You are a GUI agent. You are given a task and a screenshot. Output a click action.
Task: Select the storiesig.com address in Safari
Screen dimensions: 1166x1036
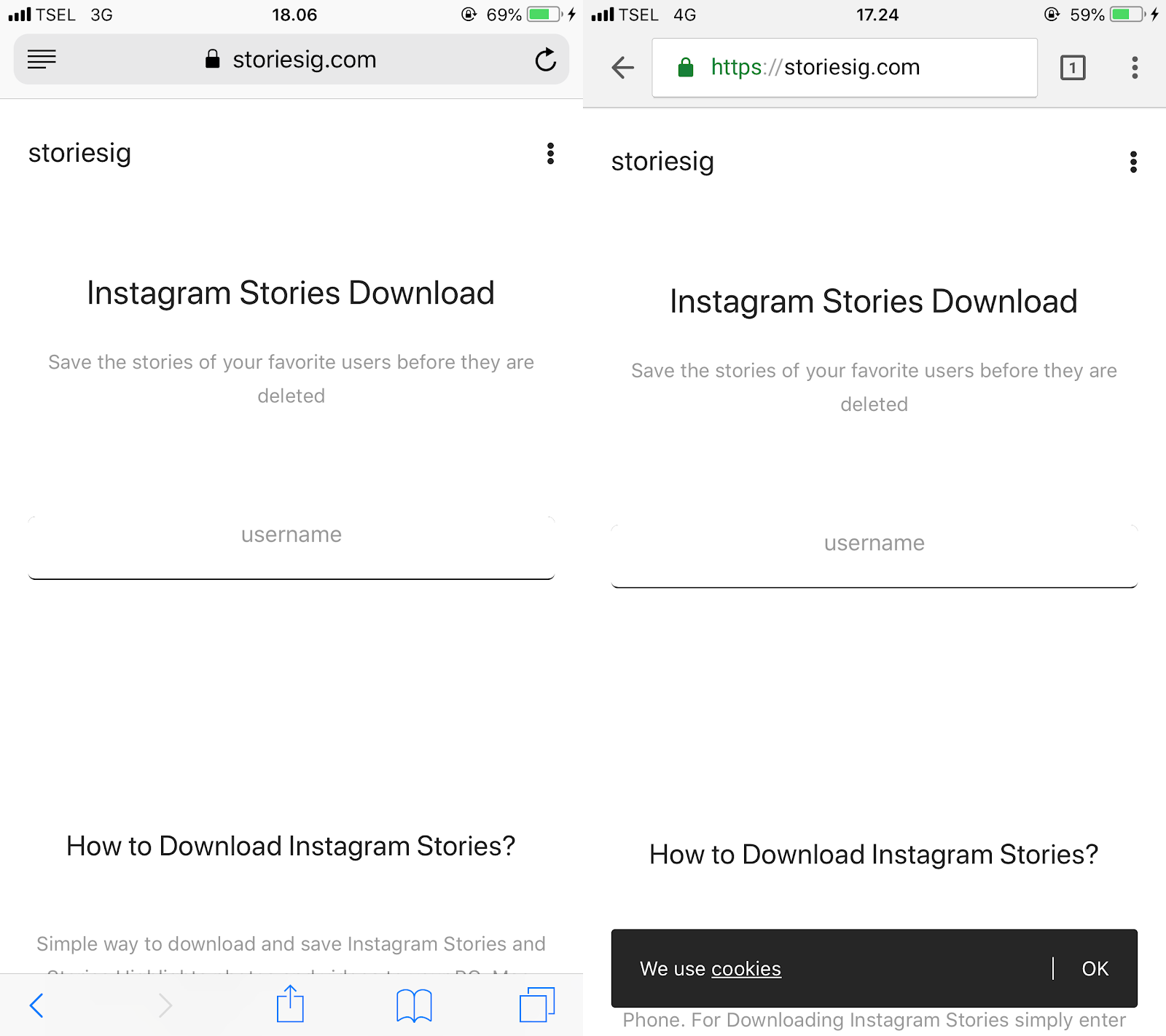click(x=305, y=60)
